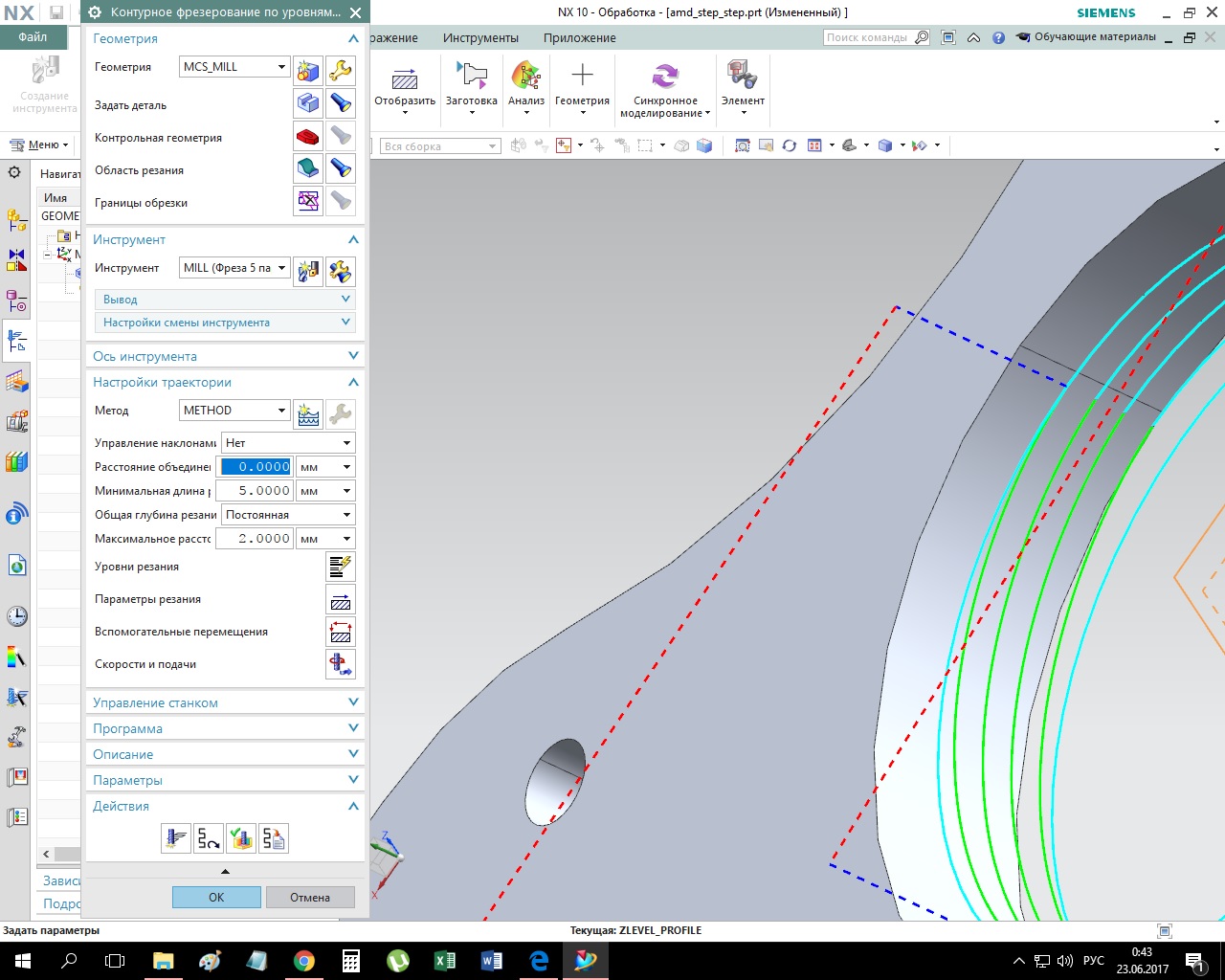
Task: Open Скорости и подачи feeds and speeds icon
Action: tap(340, 664)
